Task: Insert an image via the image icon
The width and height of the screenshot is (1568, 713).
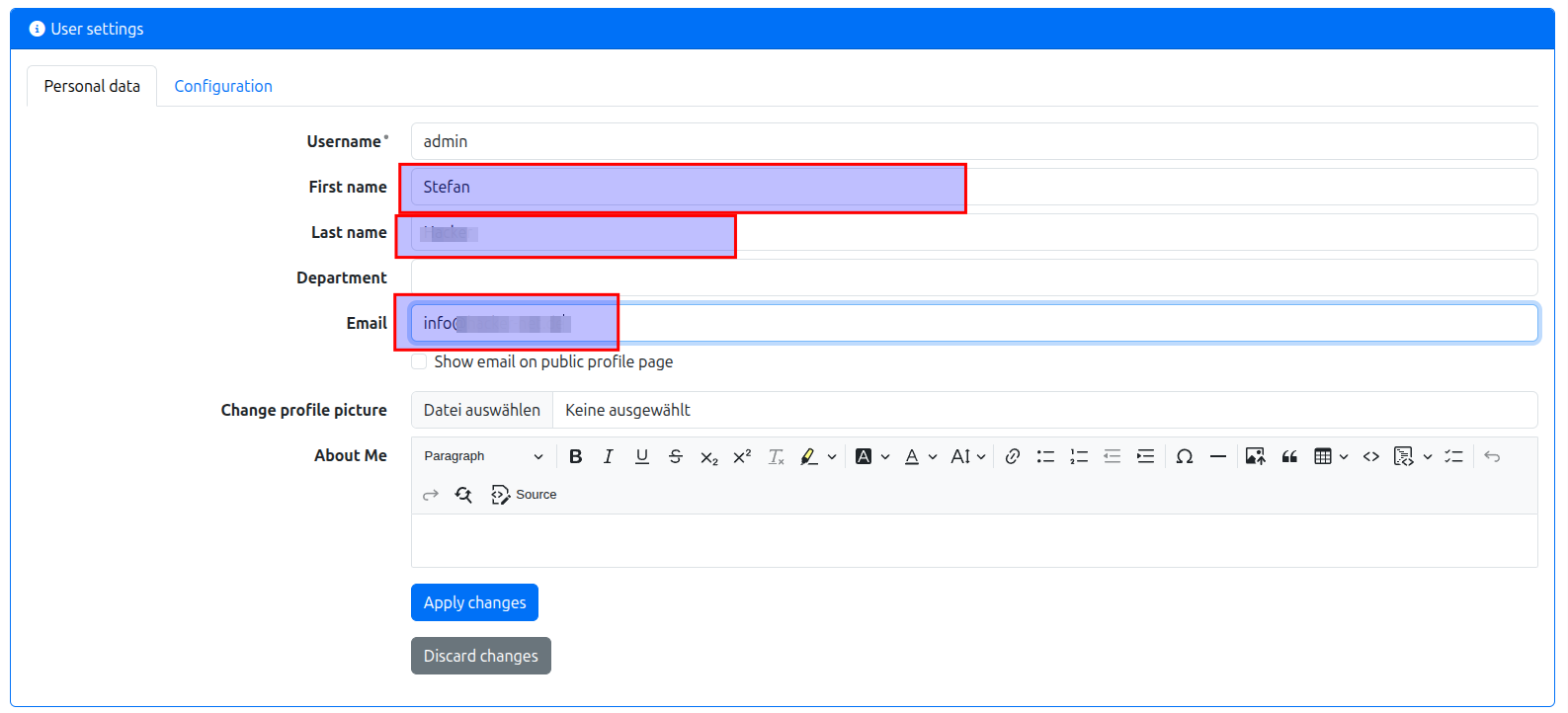Action: coord(1255,456)
